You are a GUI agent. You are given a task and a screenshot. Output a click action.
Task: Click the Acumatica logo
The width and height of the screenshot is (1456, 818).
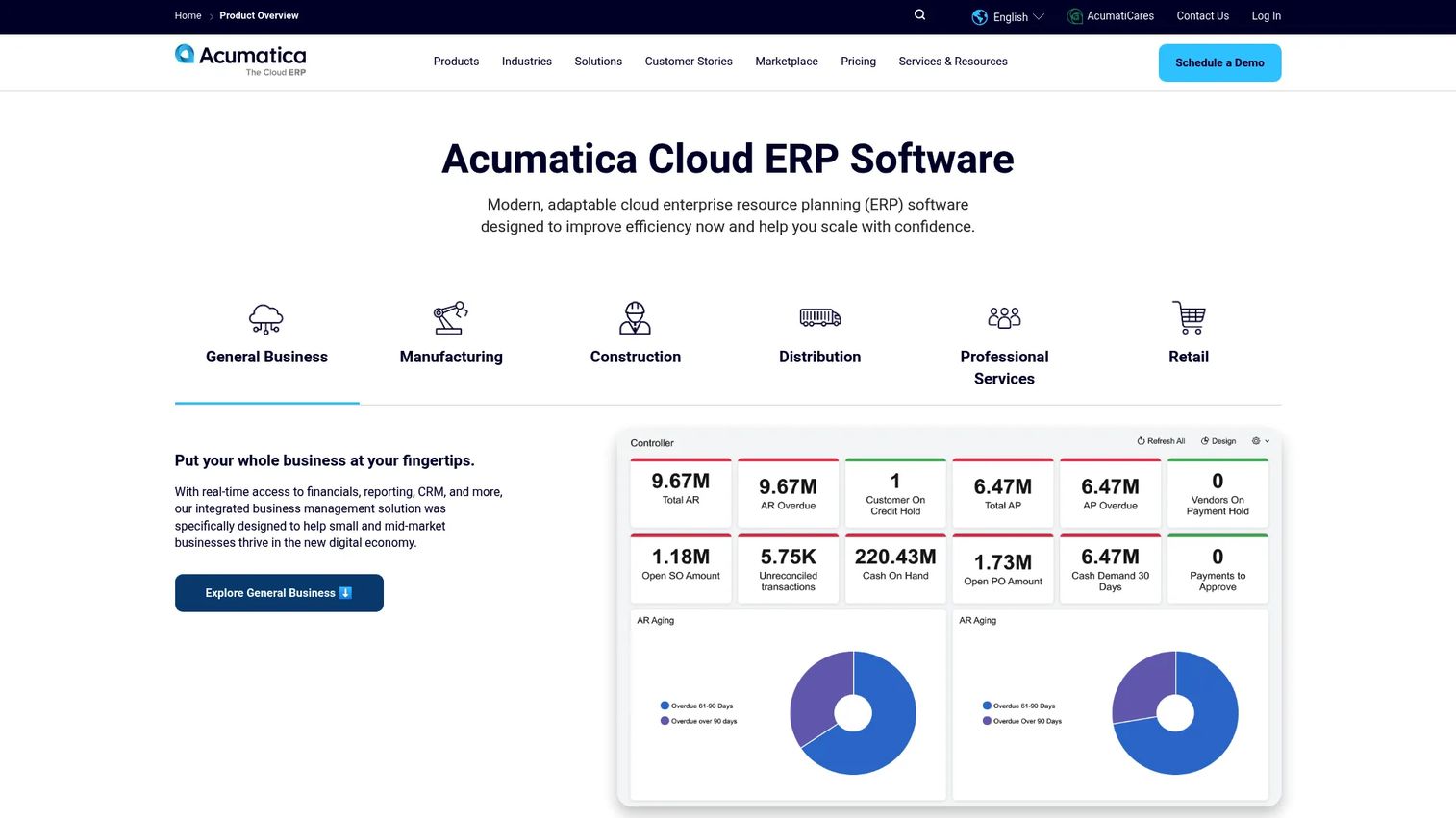(x=240, y=60)
